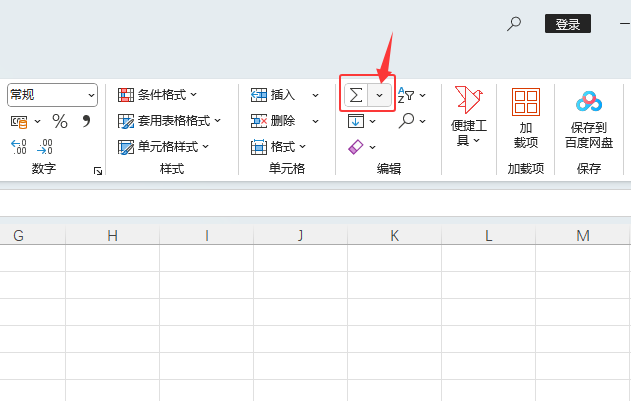This screenshot has height=401, width=631.
Task: Click the AutoSum sigma icon
Action: pos(356,95)
